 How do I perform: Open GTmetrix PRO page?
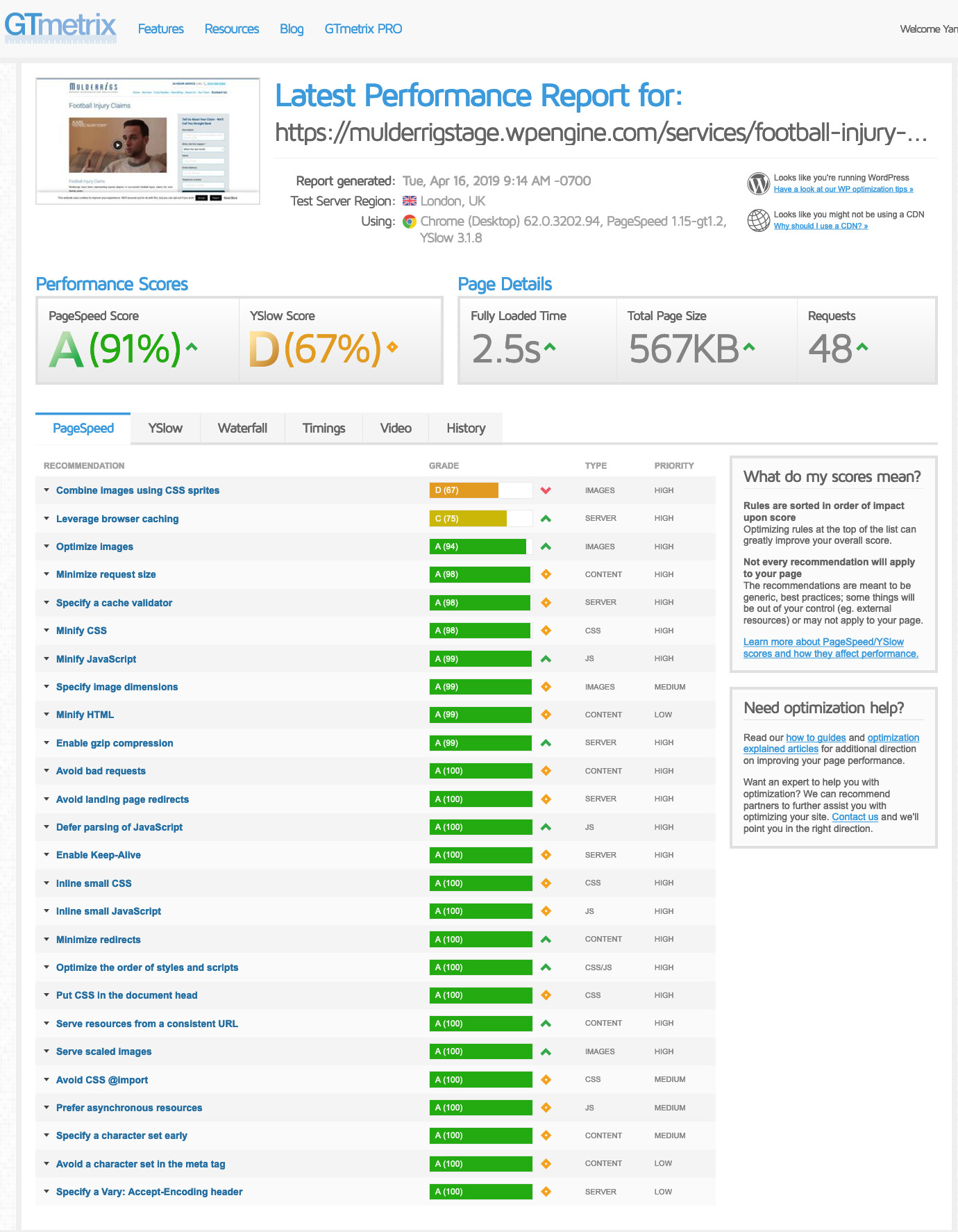tap(363, 29)
